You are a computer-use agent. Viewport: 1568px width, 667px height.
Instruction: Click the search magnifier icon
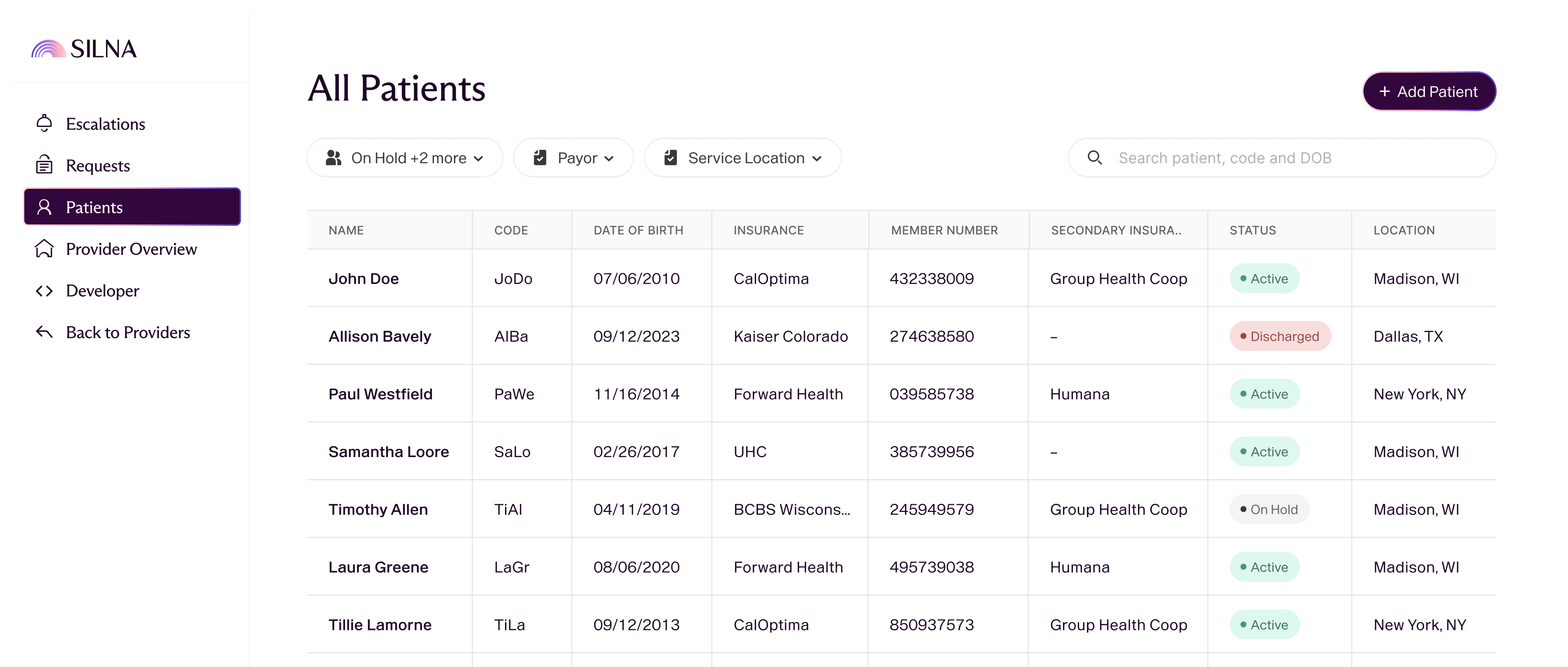tap(1094, 157)
